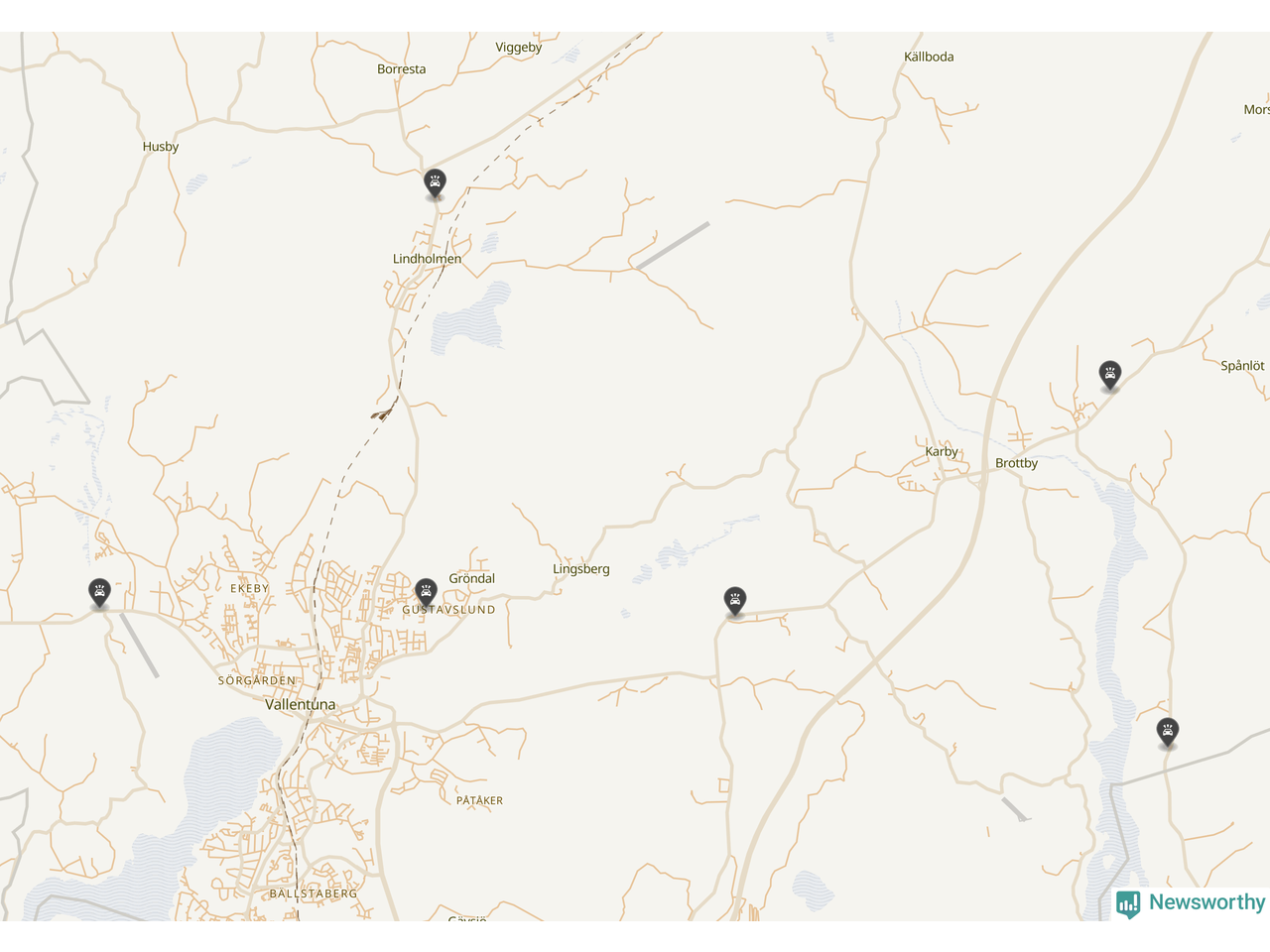Click the car marker north of Lindholmen
The image size is (1270, 952).
pyautogui.click(x=435, y=183)
